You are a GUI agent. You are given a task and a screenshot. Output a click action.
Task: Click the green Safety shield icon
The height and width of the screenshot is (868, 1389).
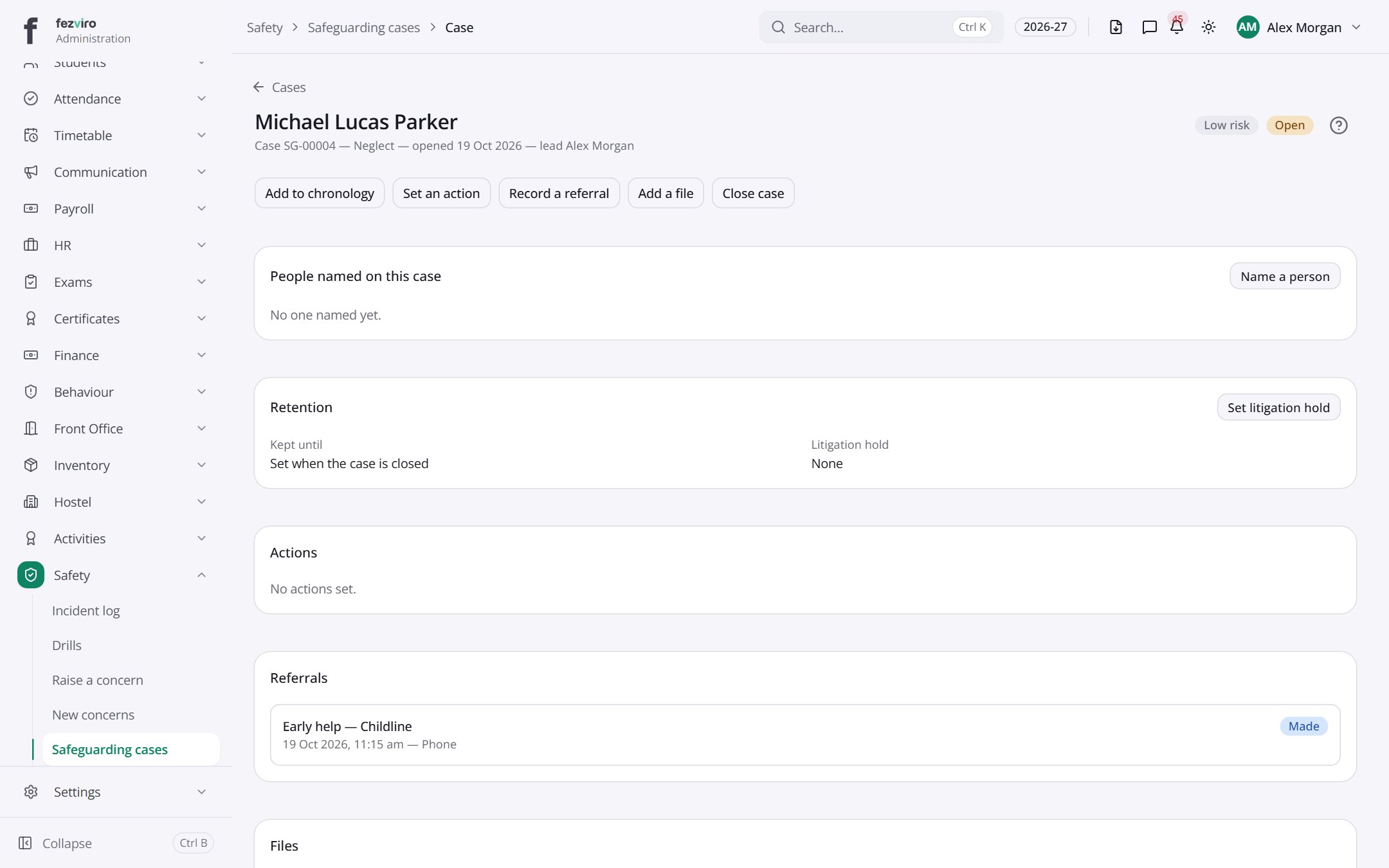point(31,575)
